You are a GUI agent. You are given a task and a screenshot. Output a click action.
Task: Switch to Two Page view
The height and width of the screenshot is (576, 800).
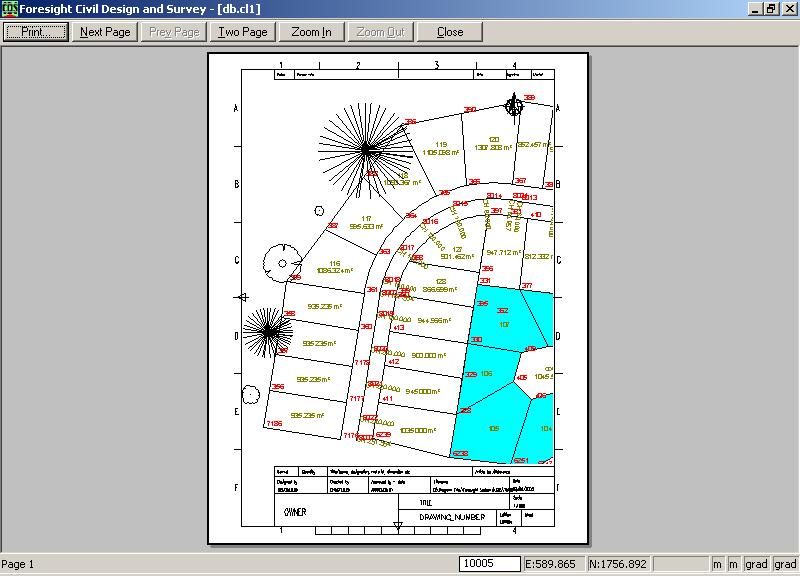point(243,32)
